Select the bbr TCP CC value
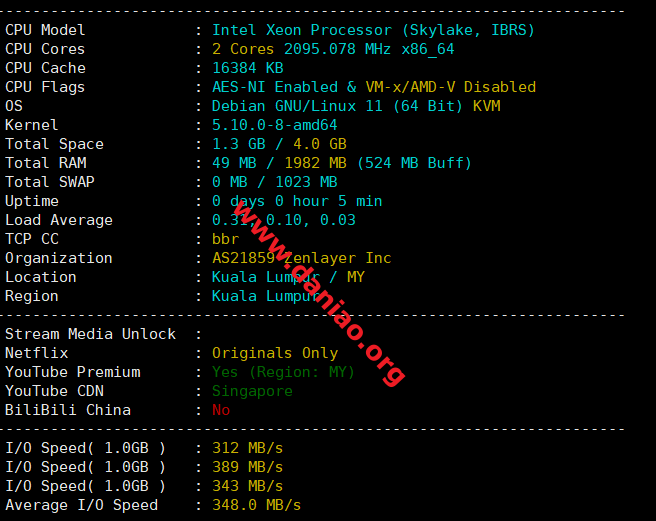 (226, 239)
